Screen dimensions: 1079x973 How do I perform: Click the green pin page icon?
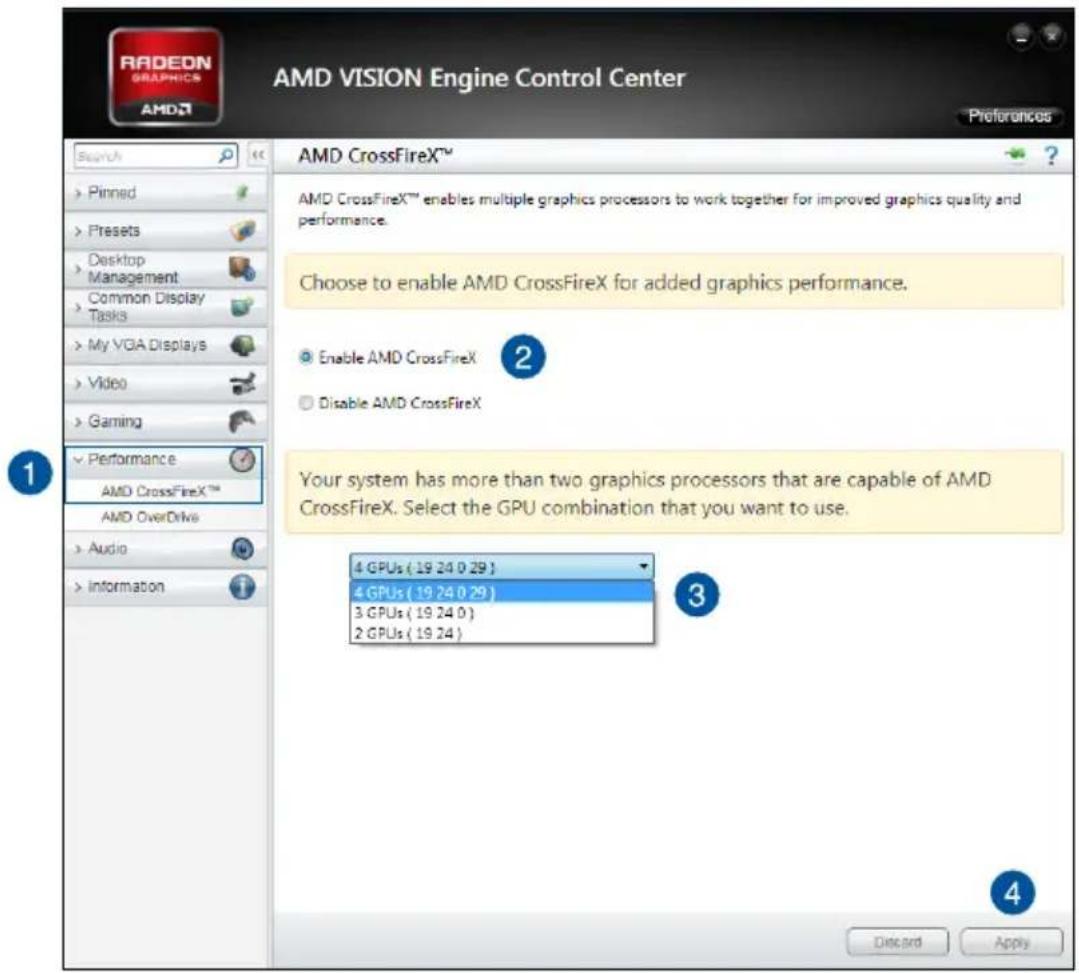pyautogui.click(x=1014, y=154)
